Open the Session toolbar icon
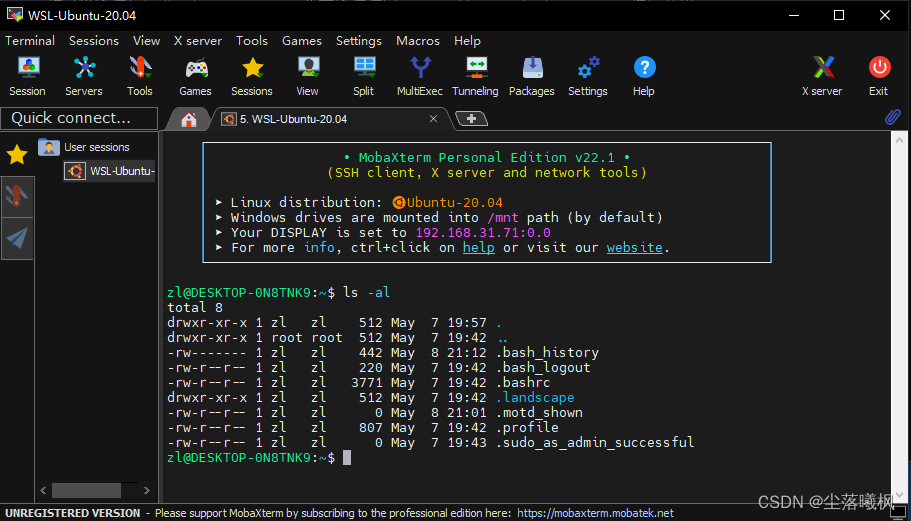This screenshot has width=911, height=521. [x=27, y=76]
